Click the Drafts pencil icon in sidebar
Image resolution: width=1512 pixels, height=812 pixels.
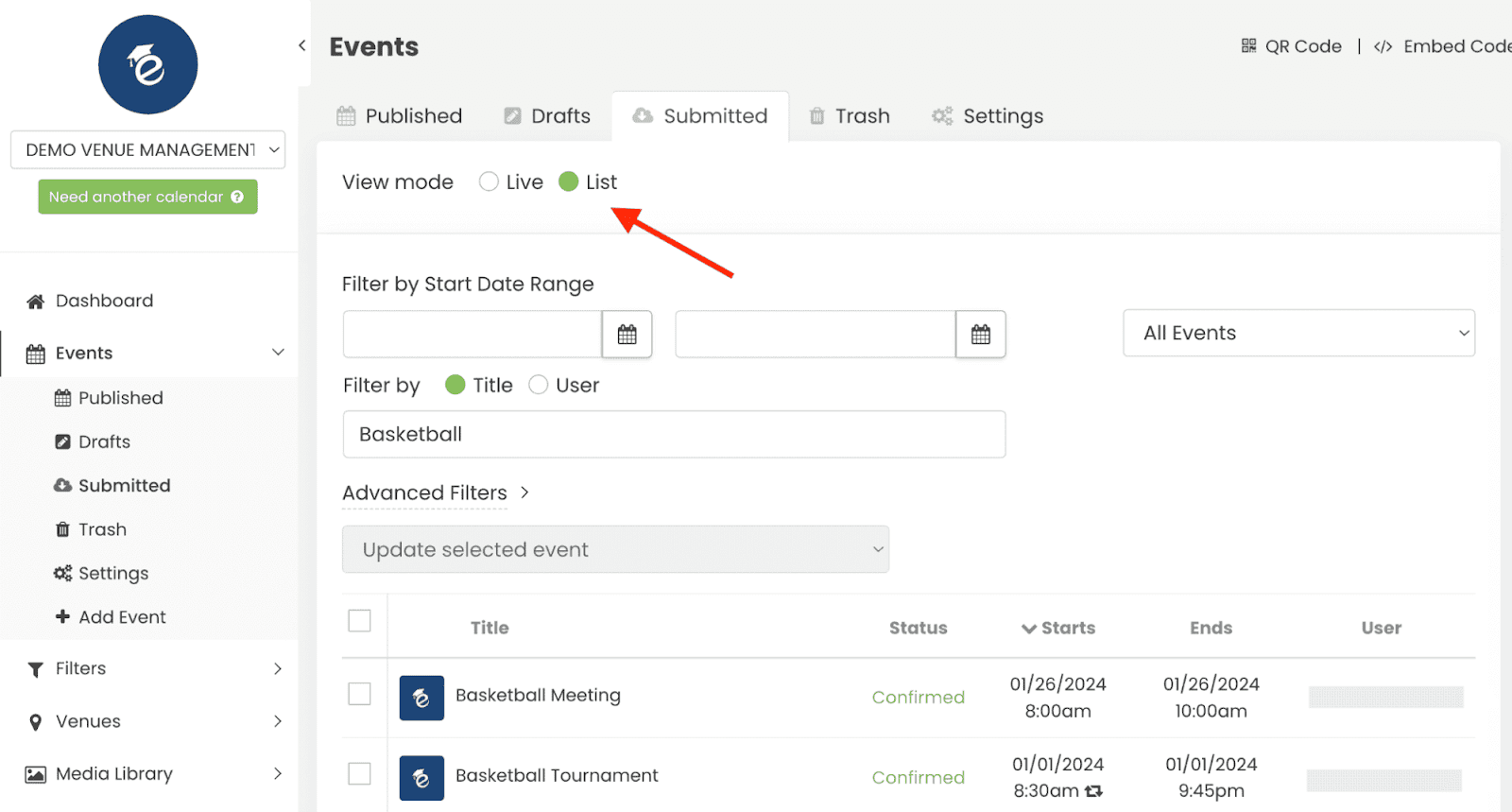62,441
